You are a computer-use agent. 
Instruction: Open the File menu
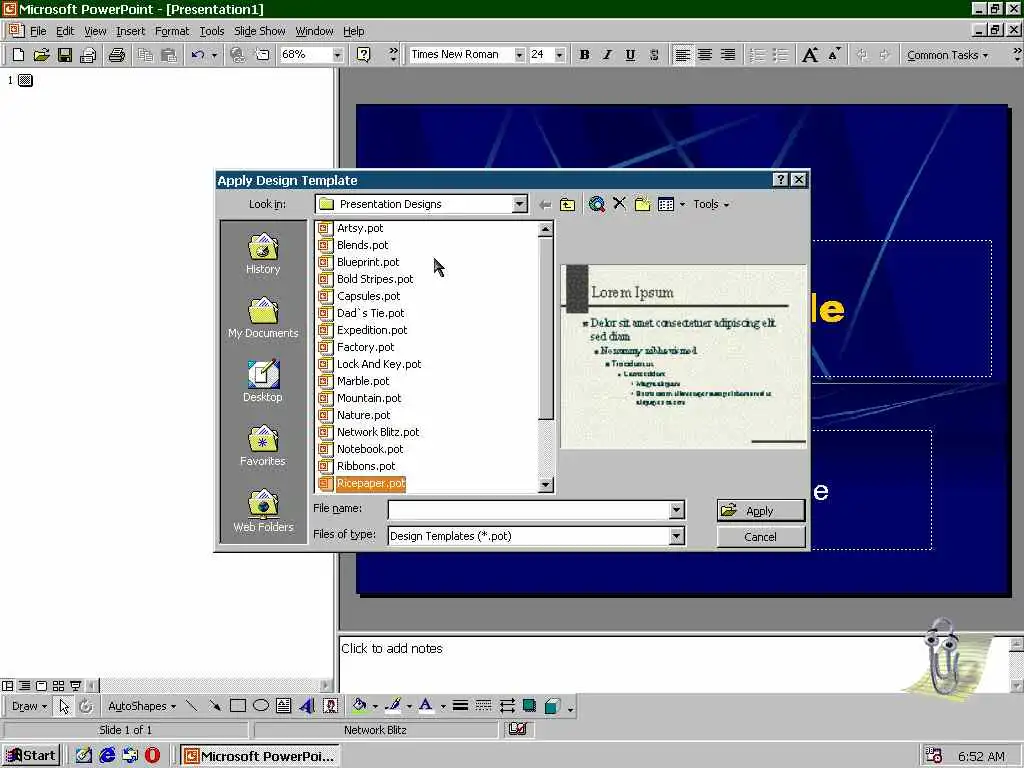38,31
